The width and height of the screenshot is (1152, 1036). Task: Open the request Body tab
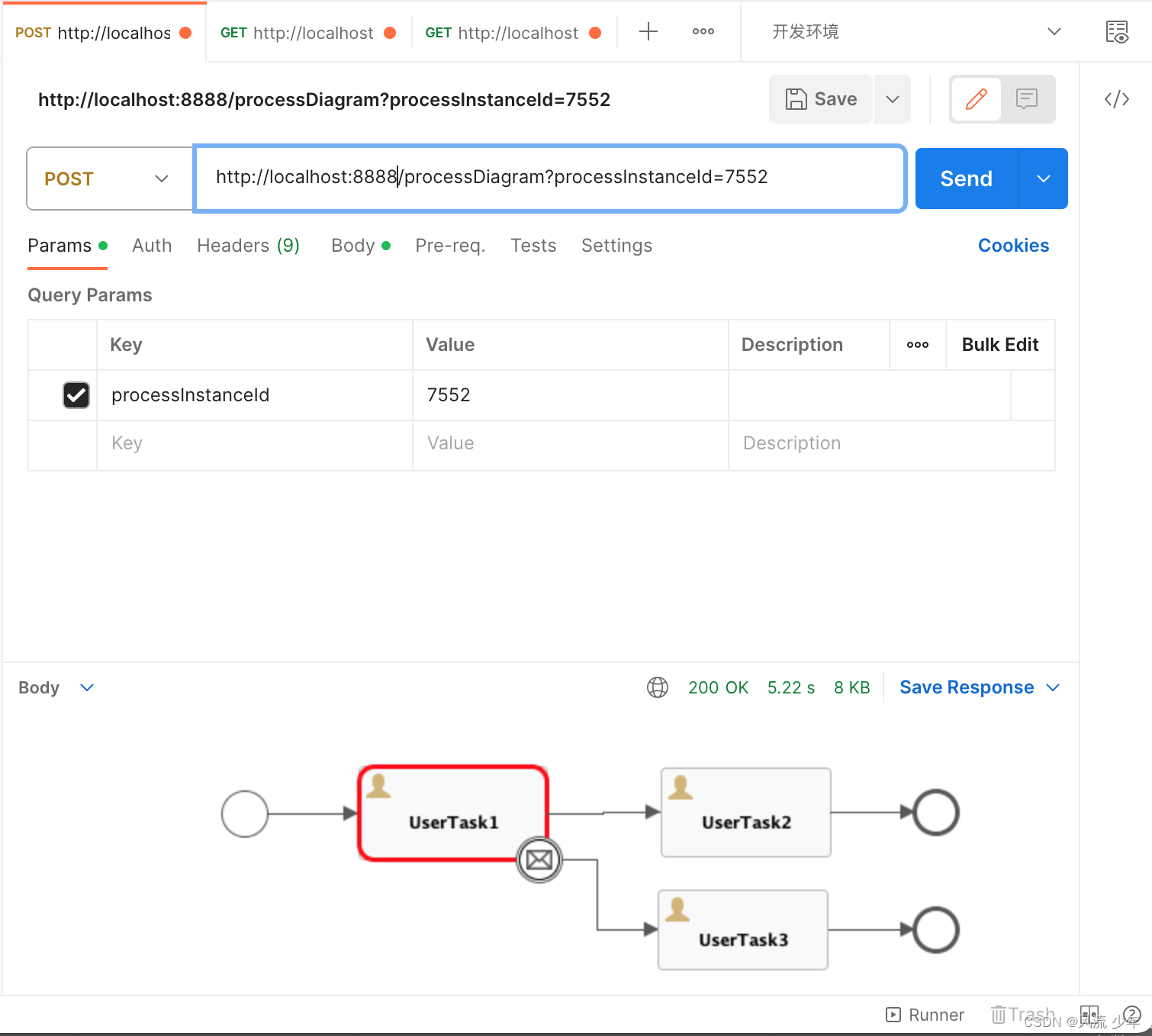pos(361,246)
